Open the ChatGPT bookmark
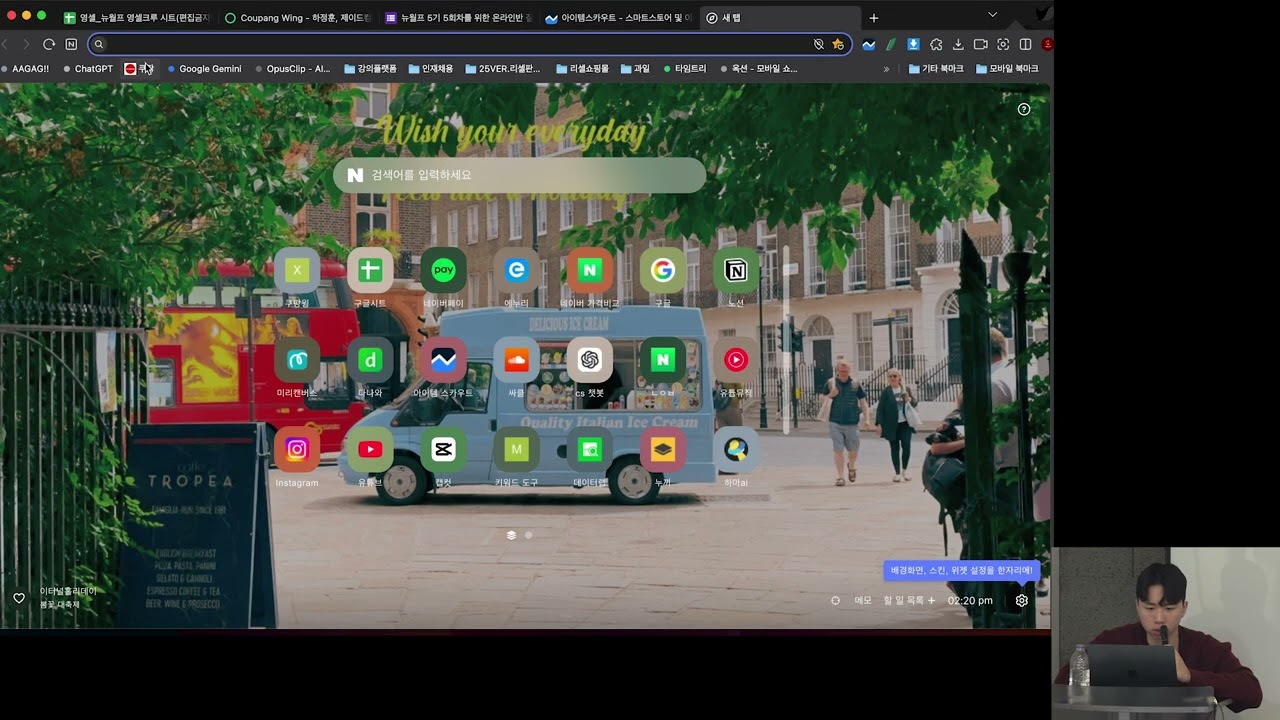This screenshot has width=1280, height=720. tap(88, 69)
